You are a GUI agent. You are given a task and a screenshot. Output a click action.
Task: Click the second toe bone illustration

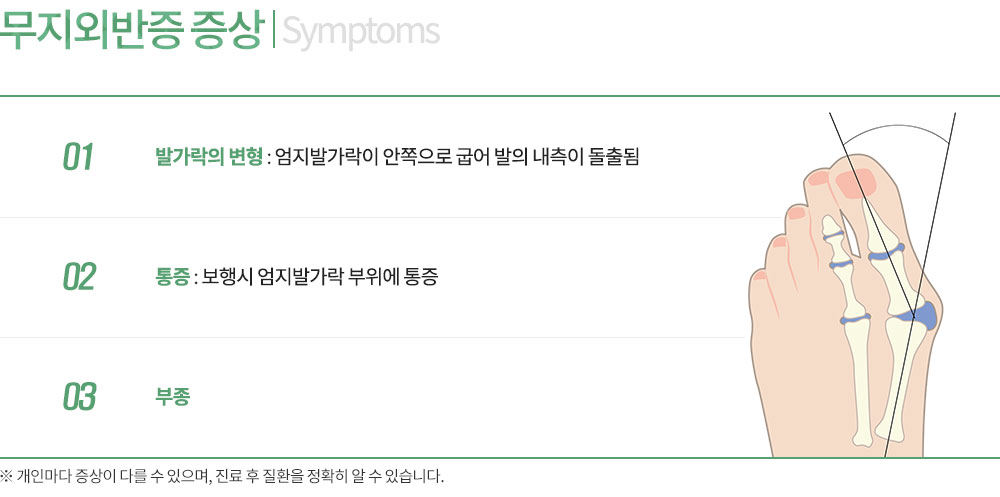tap(848, 332)
